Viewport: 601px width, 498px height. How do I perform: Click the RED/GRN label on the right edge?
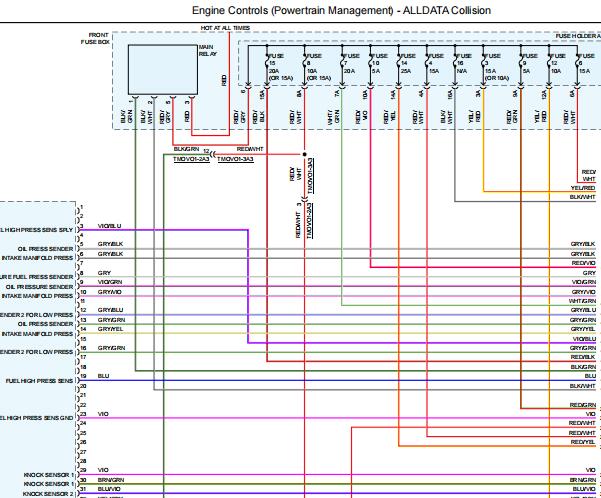[583, 405]
